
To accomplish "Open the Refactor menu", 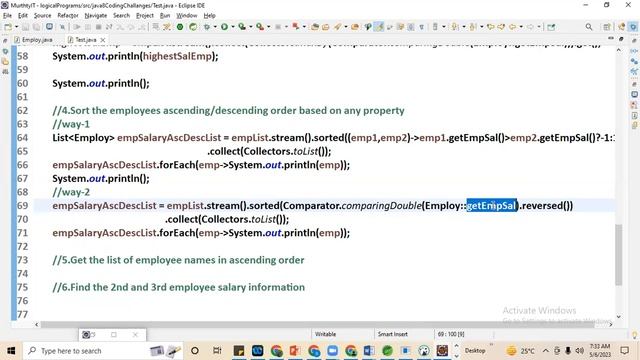I will [x=68, y=16].
